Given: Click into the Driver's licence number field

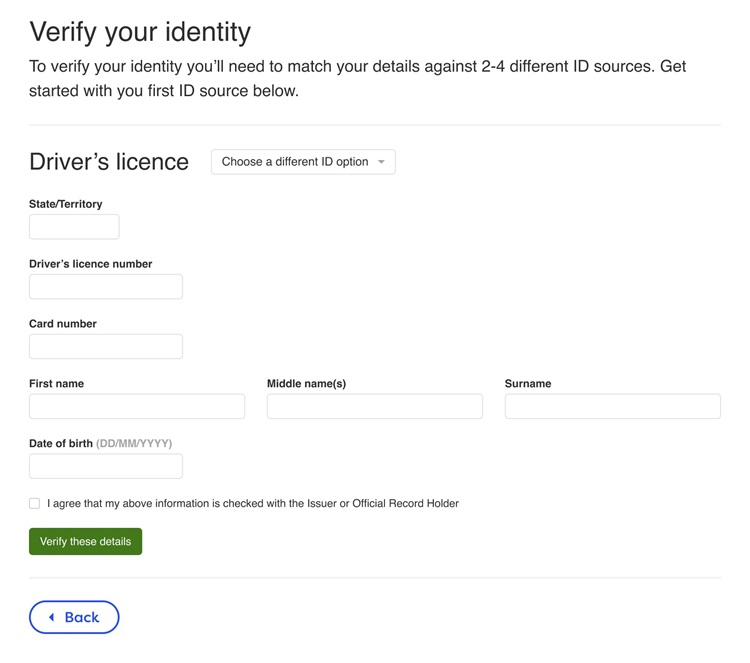Looking at the screenshot, I should tap(106, 287).
